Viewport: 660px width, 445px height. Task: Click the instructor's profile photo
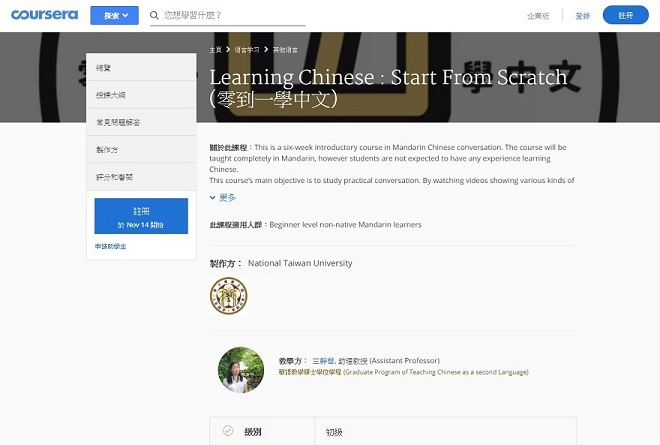click(x=241, y=370)
